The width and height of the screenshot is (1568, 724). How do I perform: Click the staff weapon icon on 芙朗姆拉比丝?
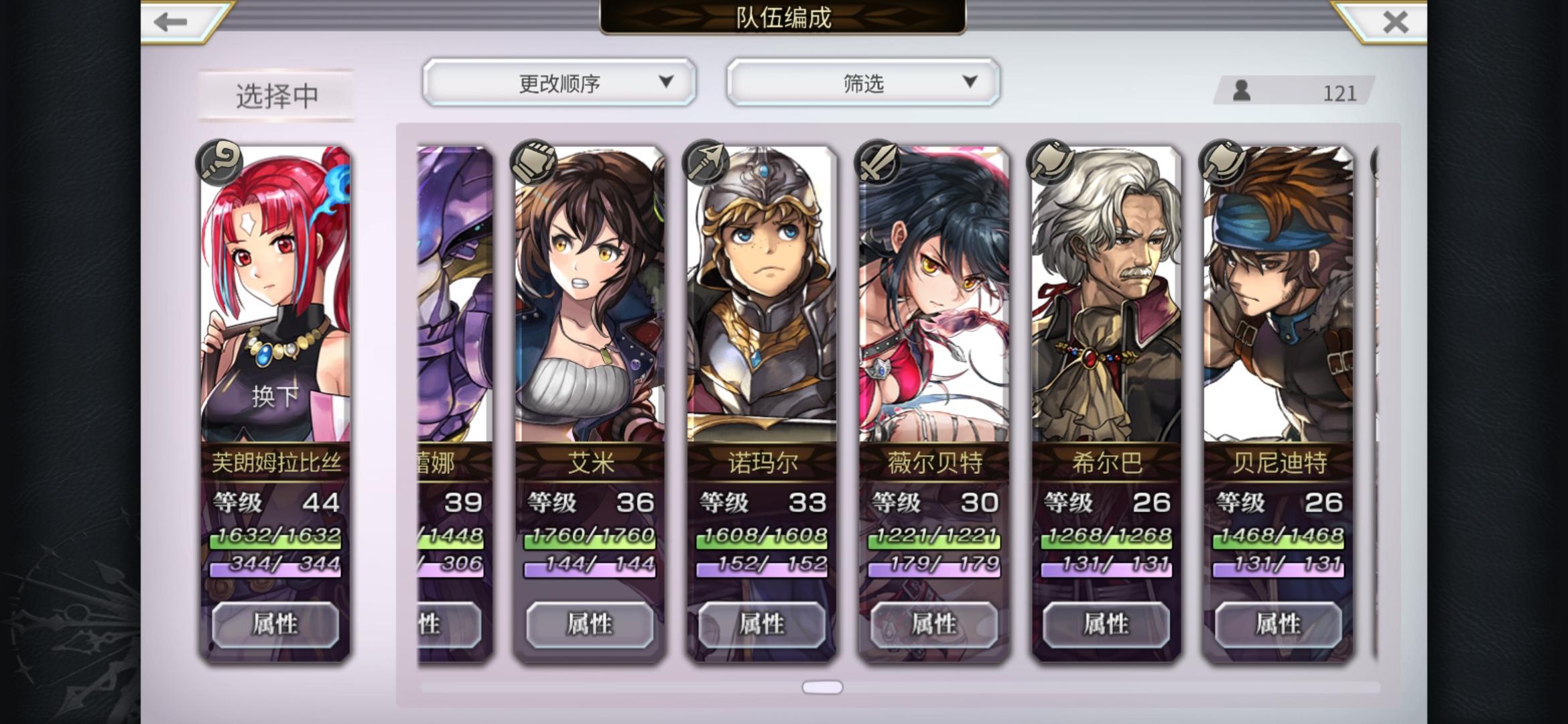[x=219, y=162]
